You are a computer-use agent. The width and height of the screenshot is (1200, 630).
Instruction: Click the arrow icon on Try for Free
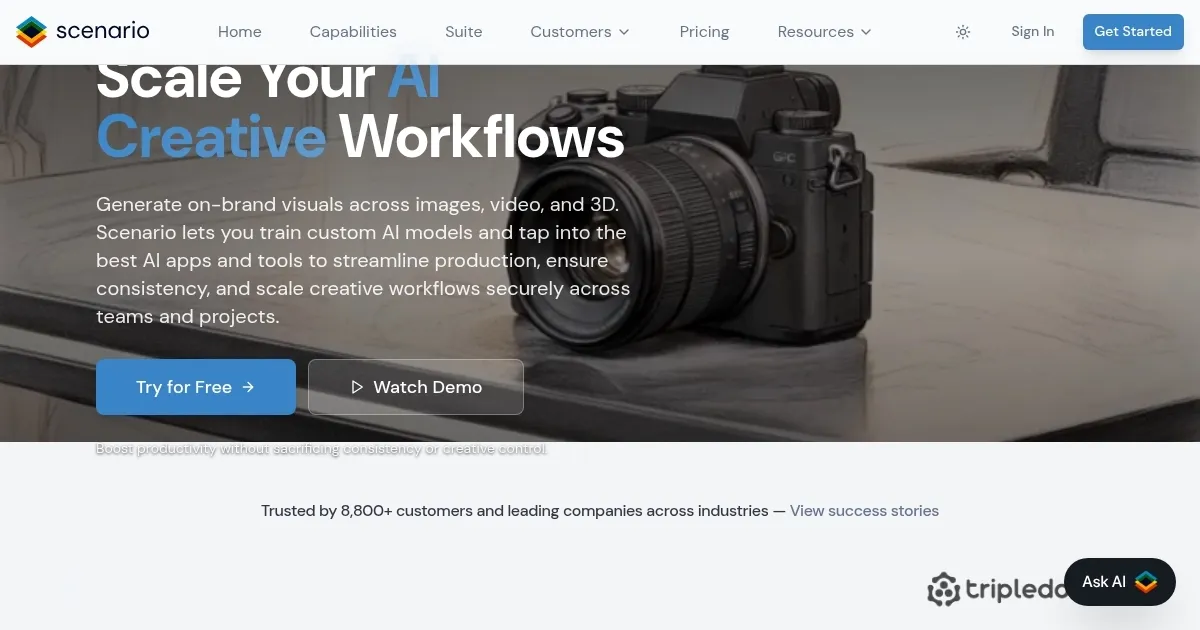pyautogui.click(x=248, y=387)
